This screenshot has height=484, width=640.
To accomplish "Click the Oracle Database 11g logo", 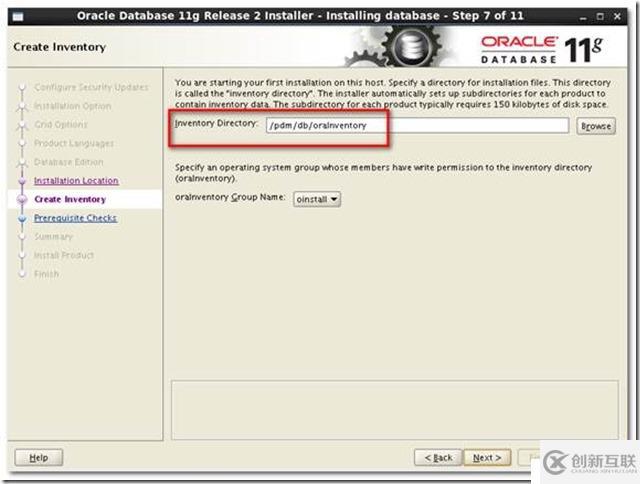I will click(542, 50).
